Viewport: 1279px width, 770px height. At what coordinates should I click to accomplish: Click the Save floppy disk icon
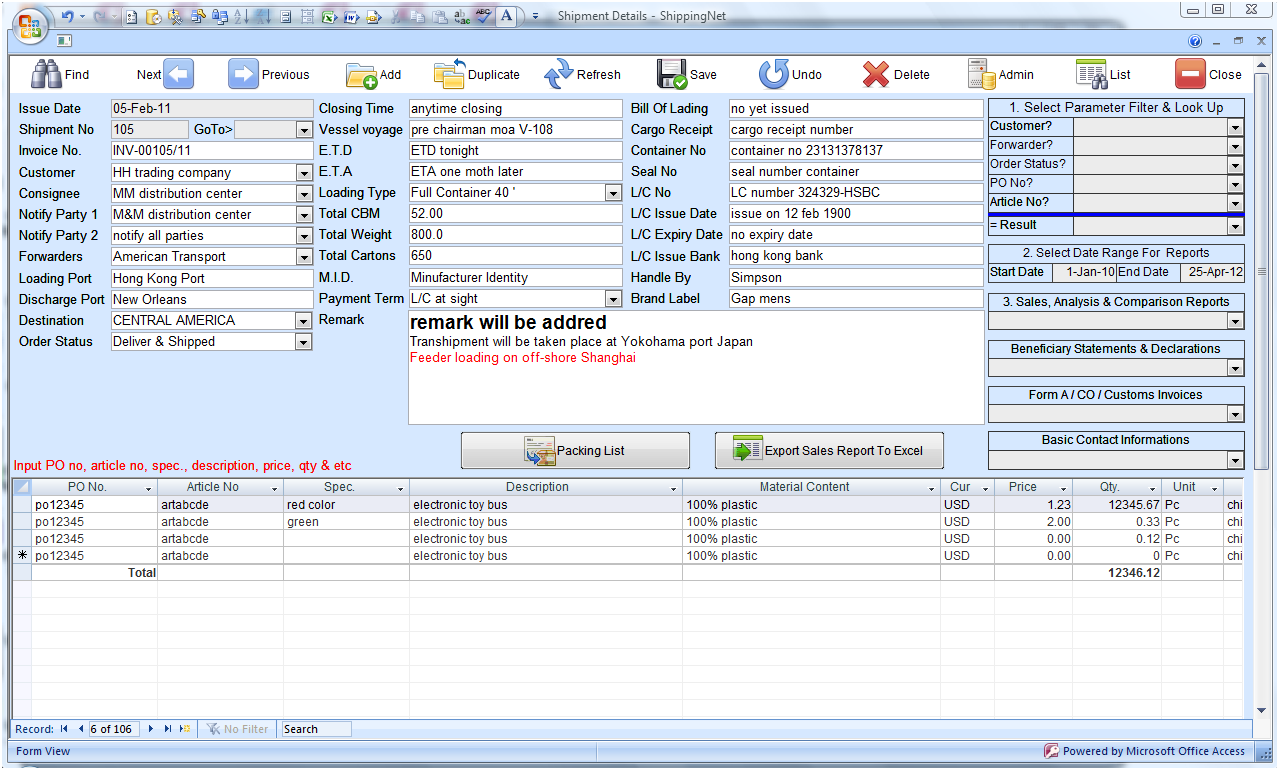(671, 75)
